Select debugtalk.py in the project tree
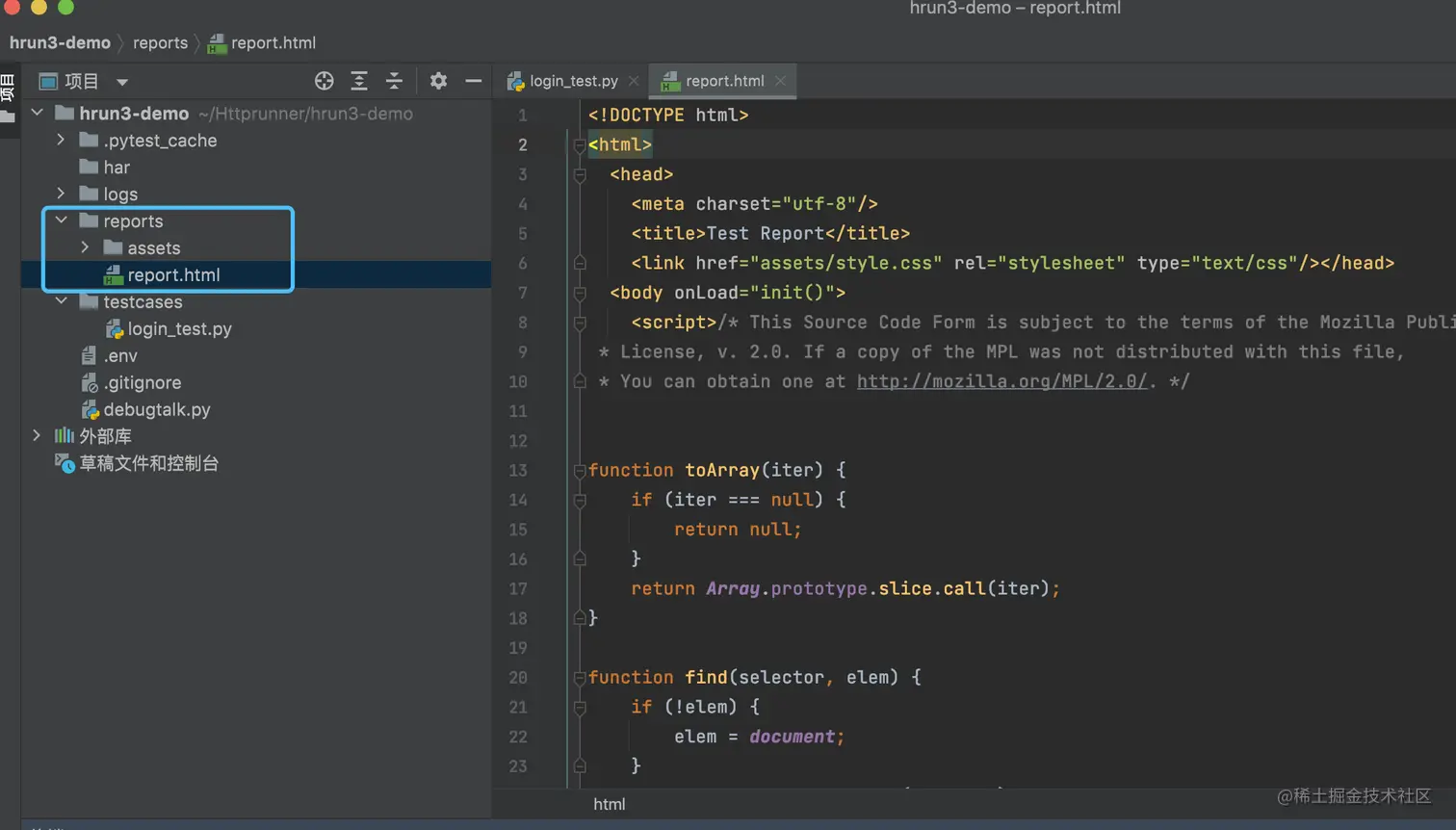 (x=156, y=409)
